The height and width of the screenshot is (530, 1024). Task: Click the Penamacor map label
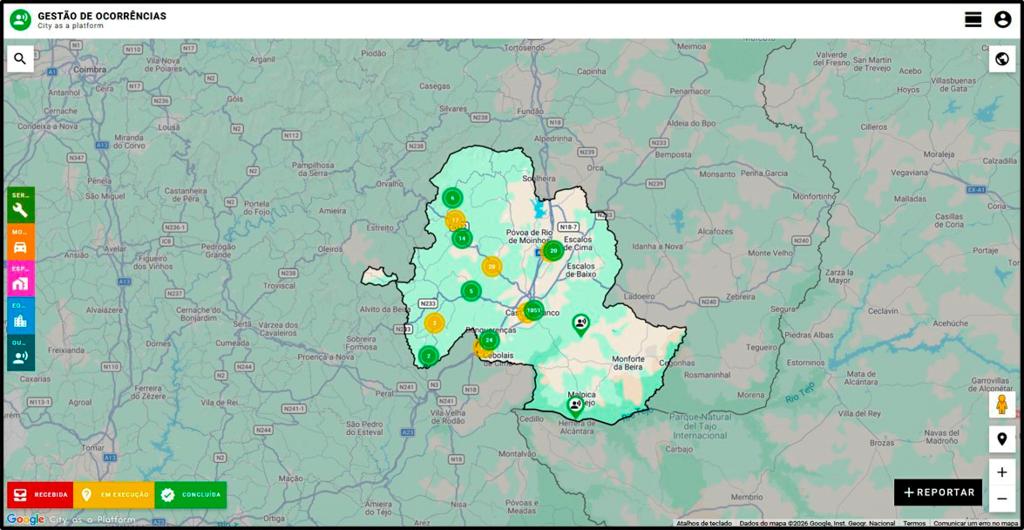point(690,91)
